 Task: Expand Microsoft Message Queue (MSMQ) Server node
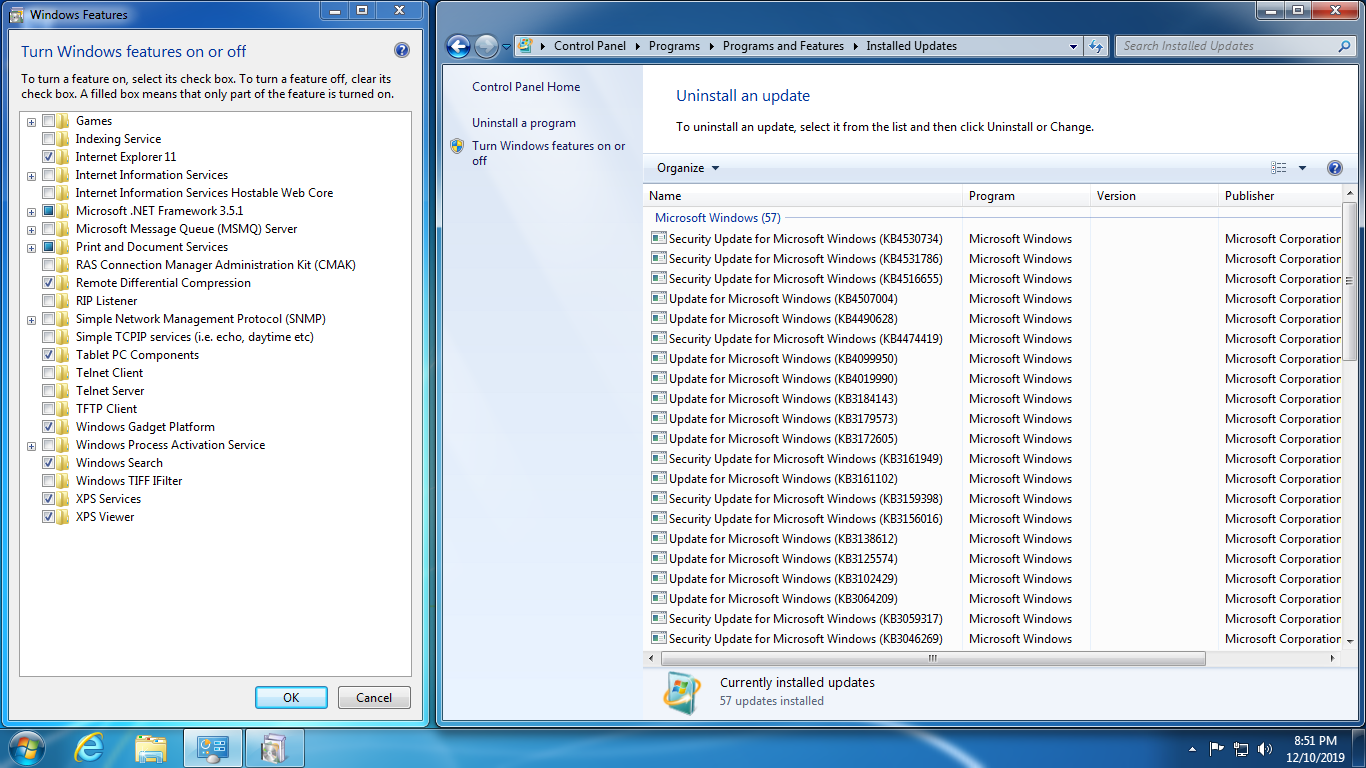(x=32, y=229)
